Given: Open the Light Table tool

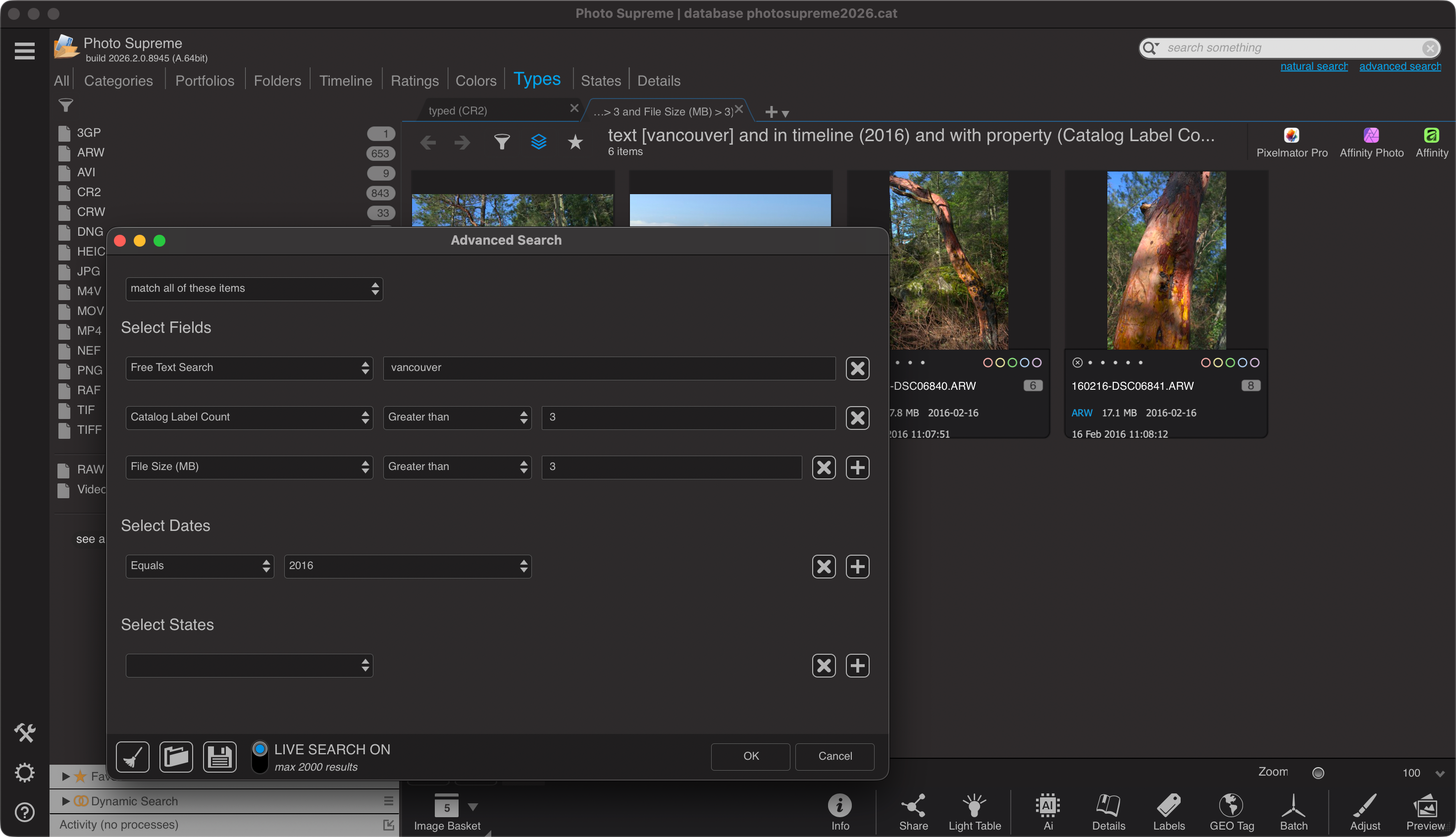Looking at the screenshot, I should 974,812.
